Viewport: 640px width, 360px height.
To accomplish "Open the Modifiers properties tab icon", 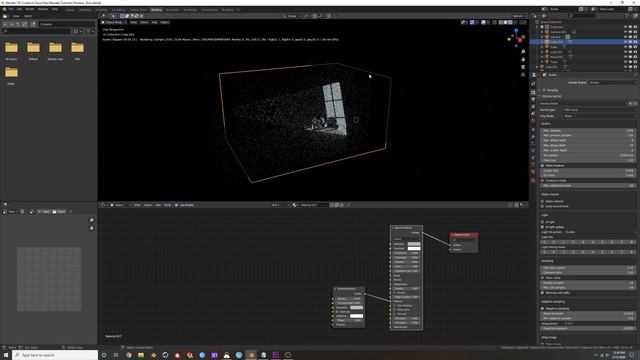I will click(x=533, y=137).
